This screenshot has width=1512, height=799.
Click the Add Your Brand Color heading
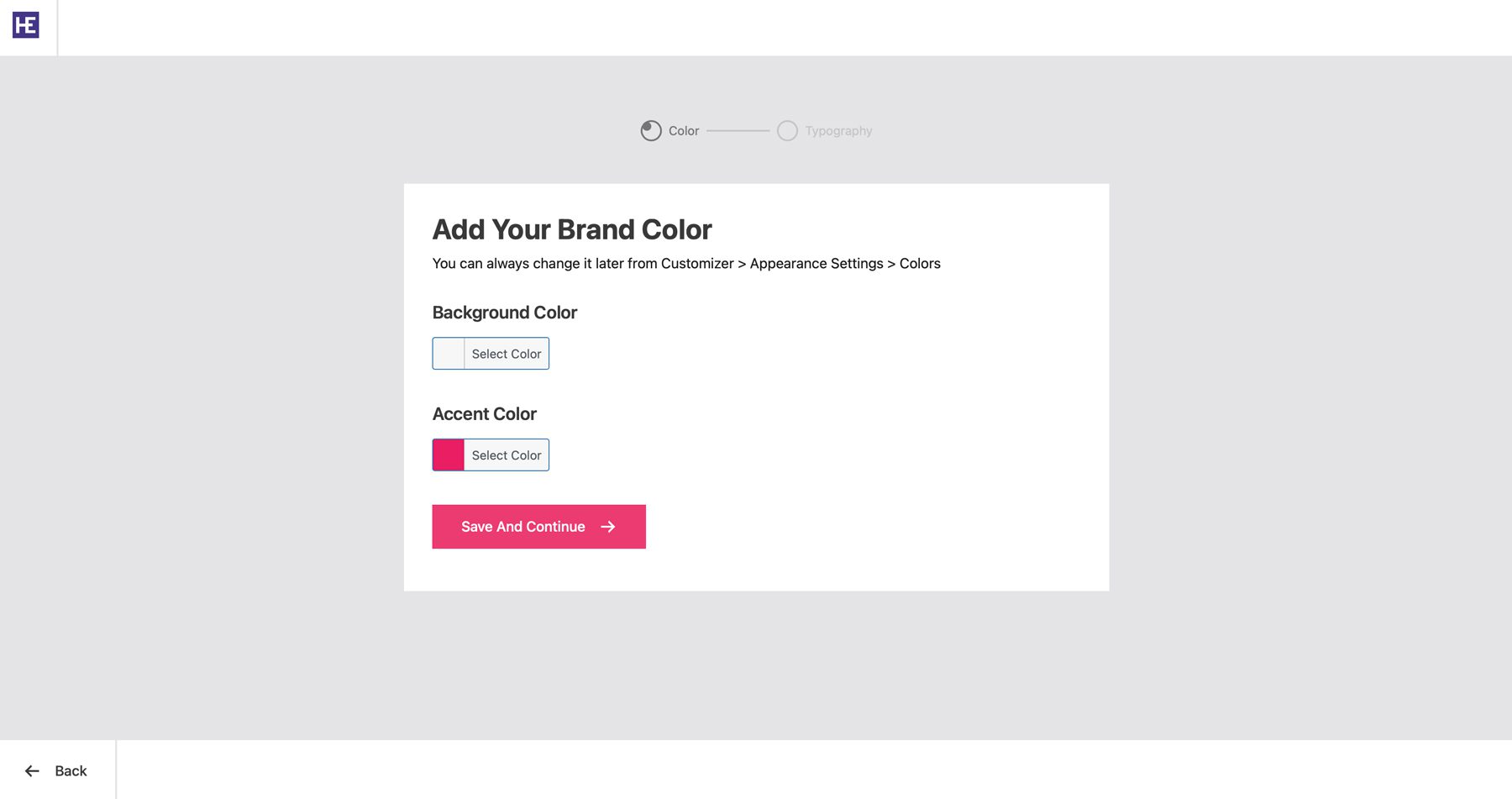[x=572, y=229]
